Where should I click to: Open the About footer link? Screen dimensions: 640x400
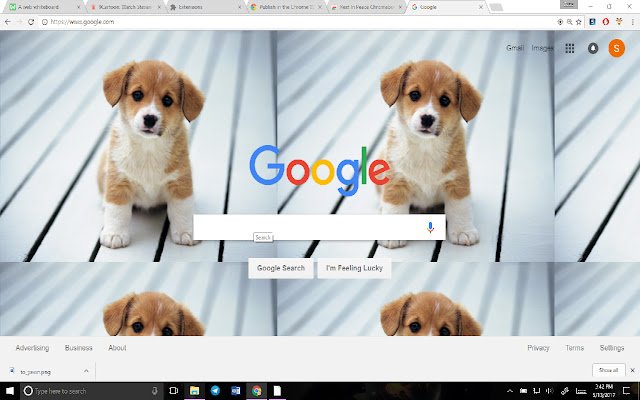click(117, 348)
